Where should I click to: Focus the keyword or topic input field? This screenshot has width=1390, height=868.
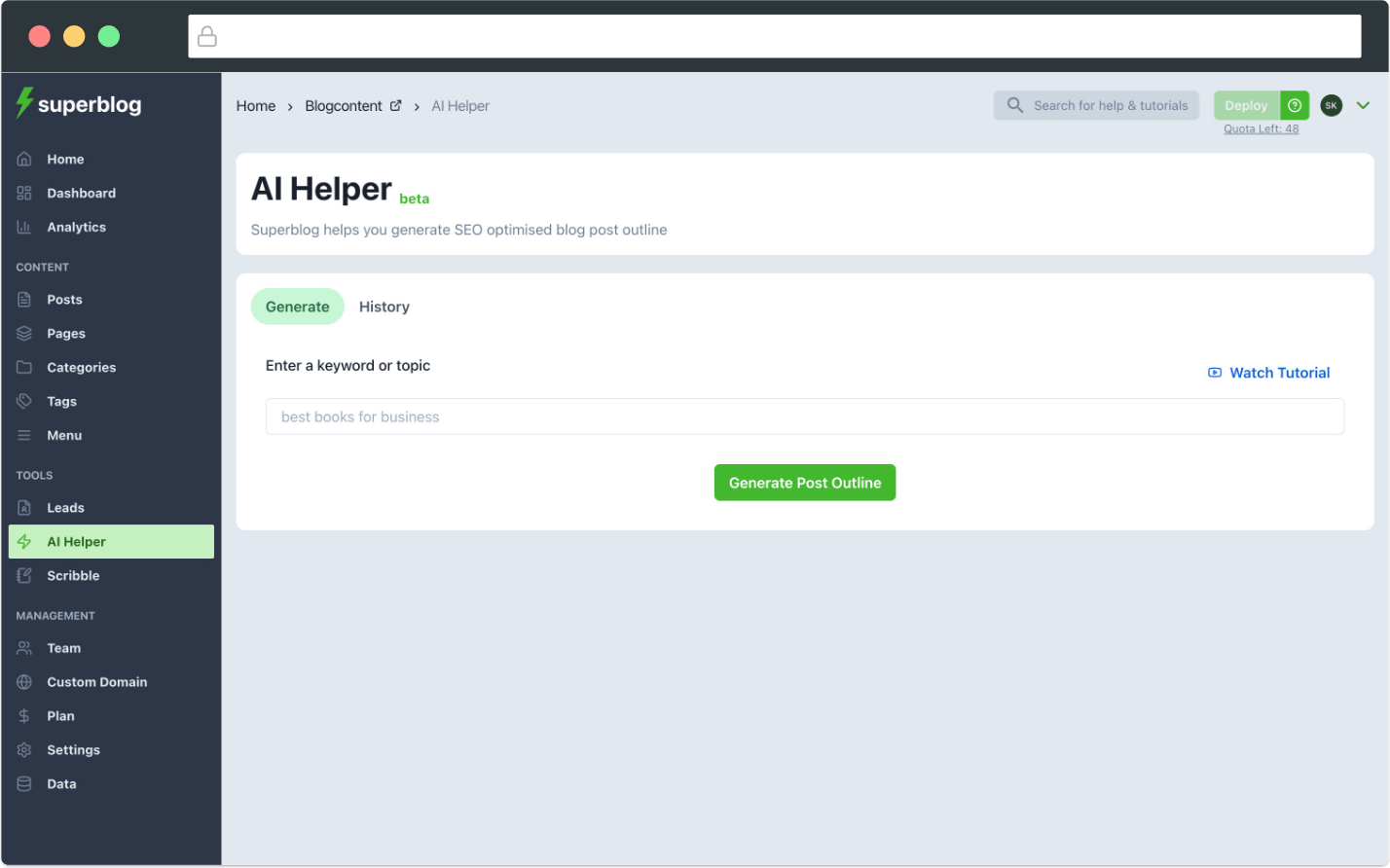coord(804,416)
